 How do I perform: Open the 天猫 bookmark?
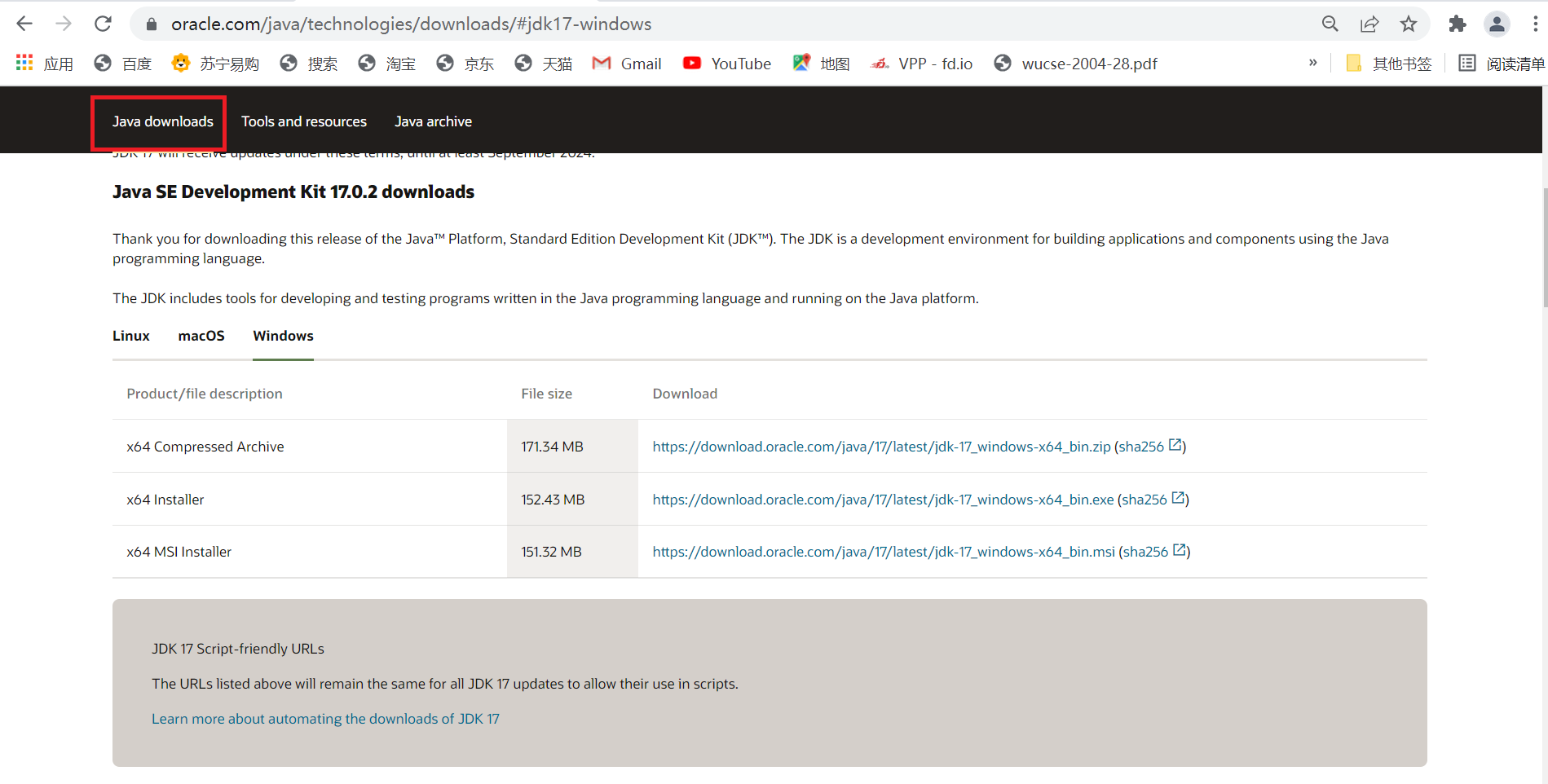543,64
